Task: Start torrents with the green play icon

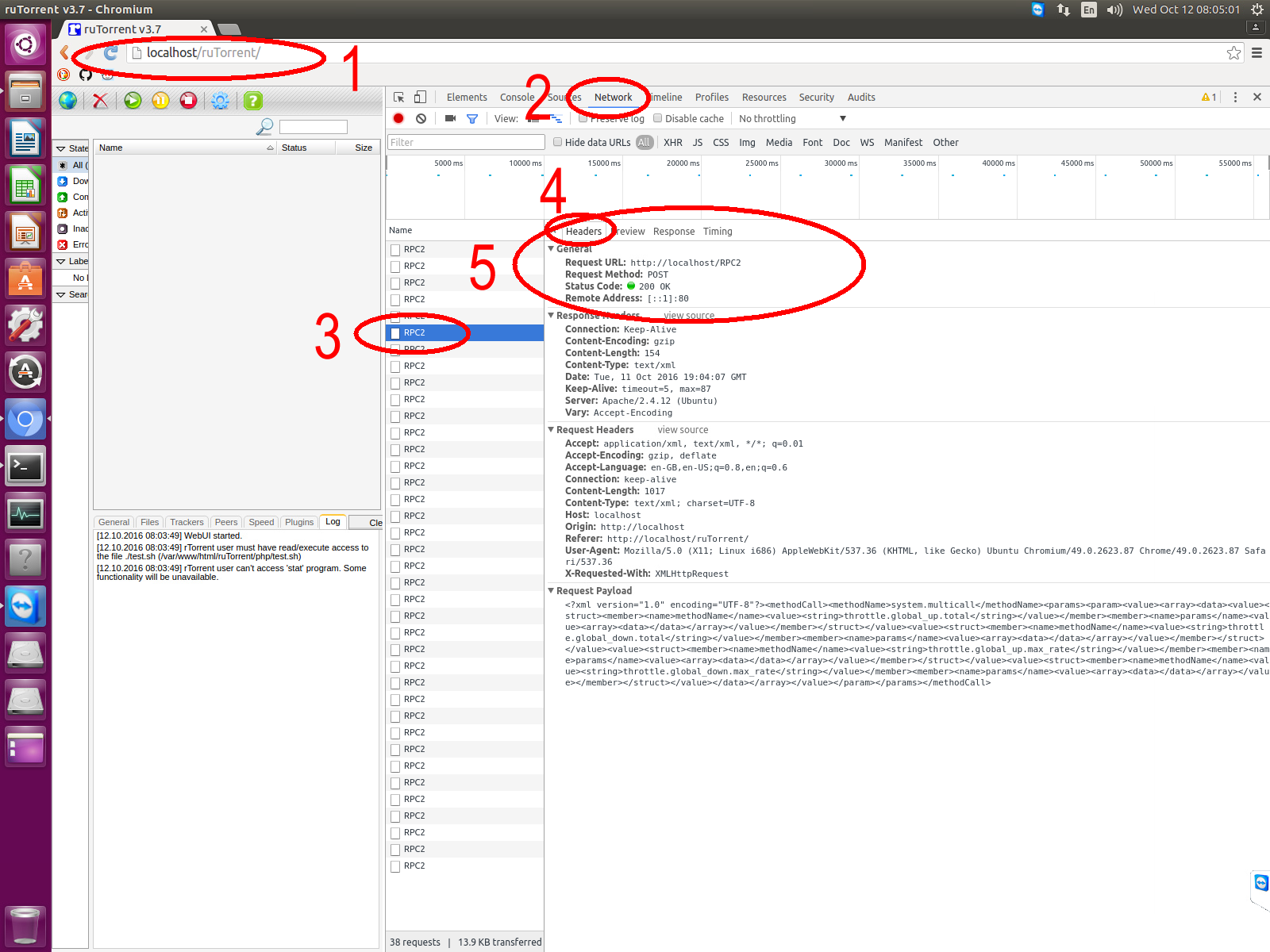Action: point(133,101)
